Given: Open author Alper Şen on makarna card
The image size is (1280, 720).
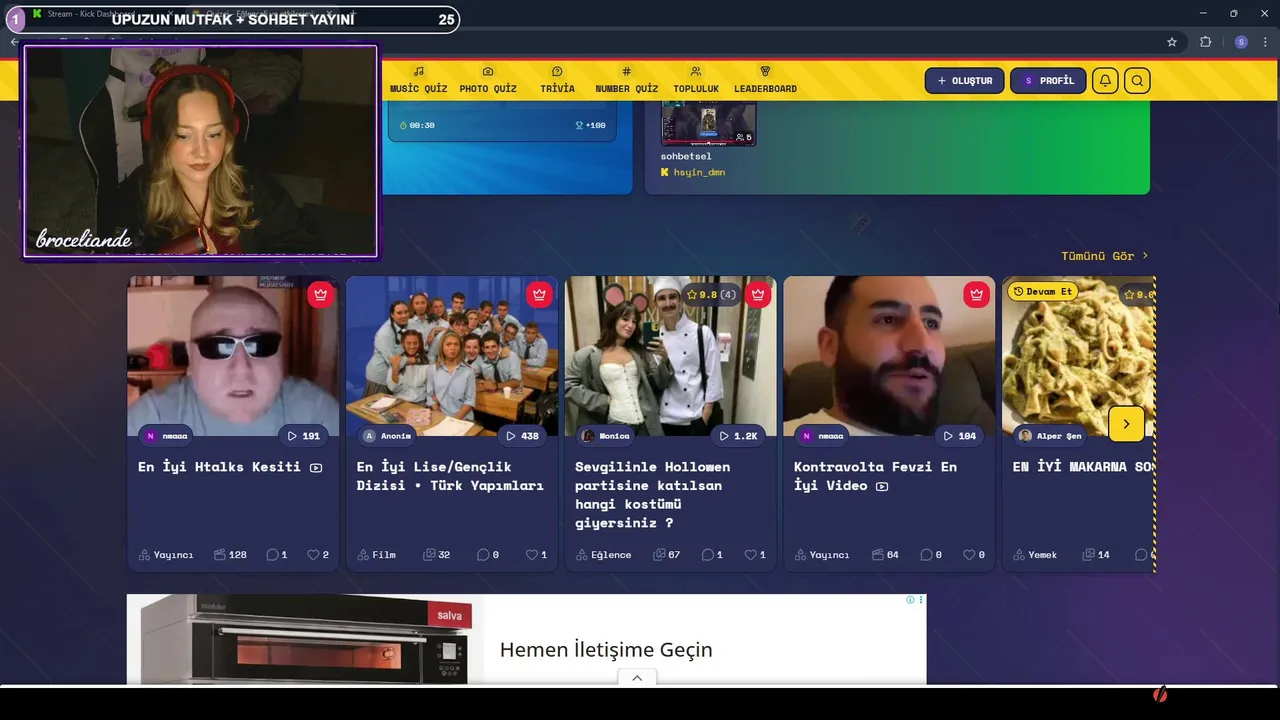Looking at the screenshot, I should (1049, 436).
